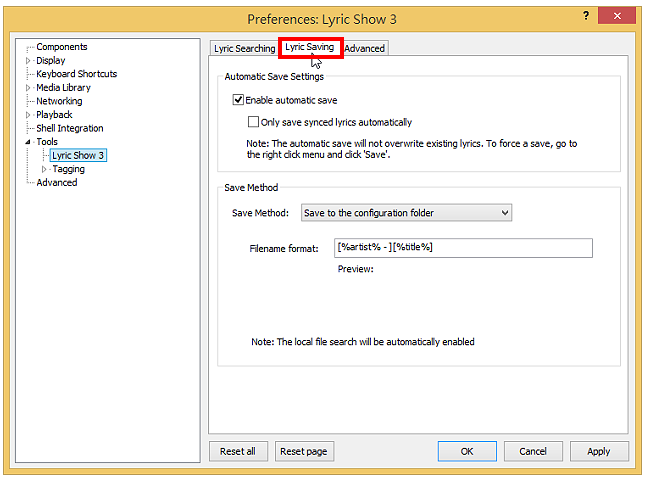Select the Display tree item
The height and width of the screenshot is (480, 652).
(51, 60)
